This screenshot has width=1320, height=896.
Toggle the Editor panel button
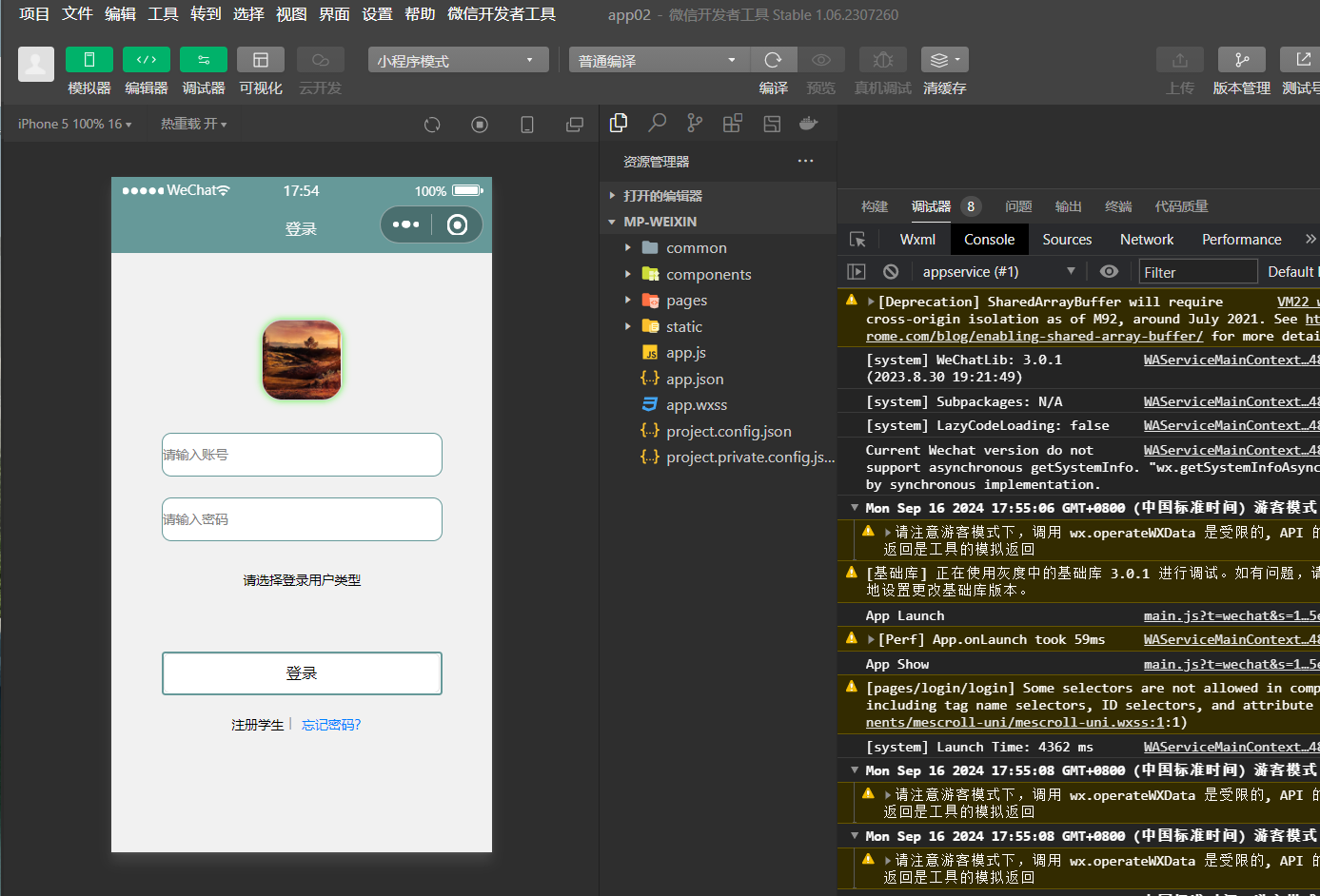click(x=146, y=60)
